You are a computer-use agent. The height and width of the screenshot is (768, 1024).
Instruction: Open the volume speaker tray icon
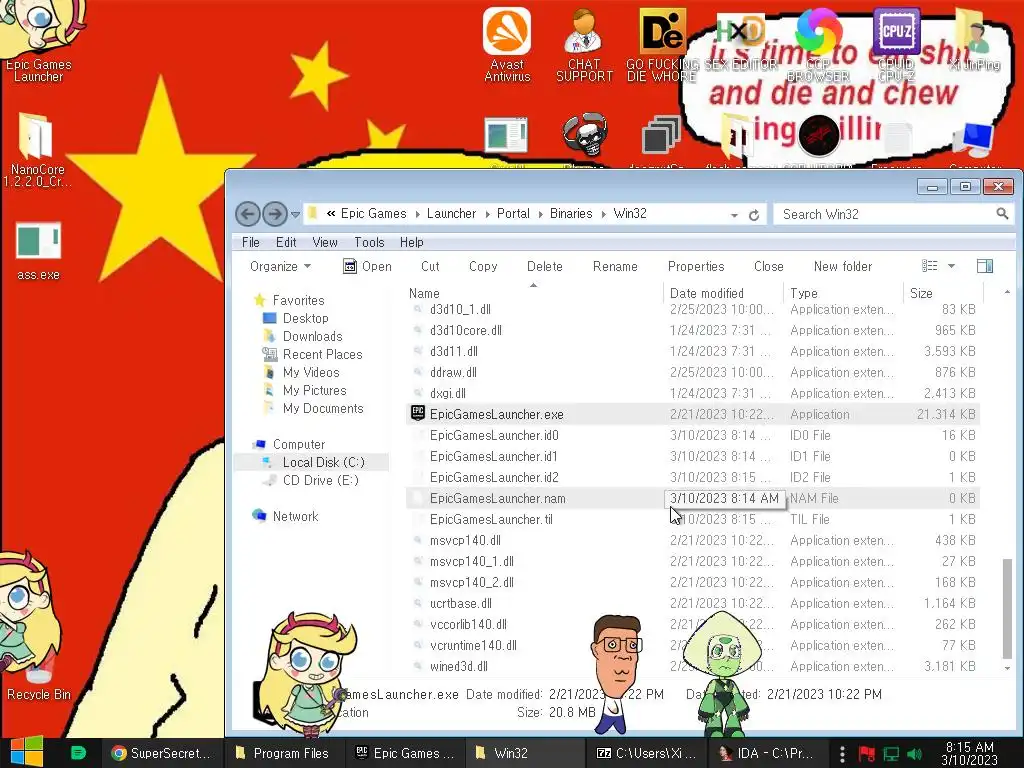pos(915,754)
